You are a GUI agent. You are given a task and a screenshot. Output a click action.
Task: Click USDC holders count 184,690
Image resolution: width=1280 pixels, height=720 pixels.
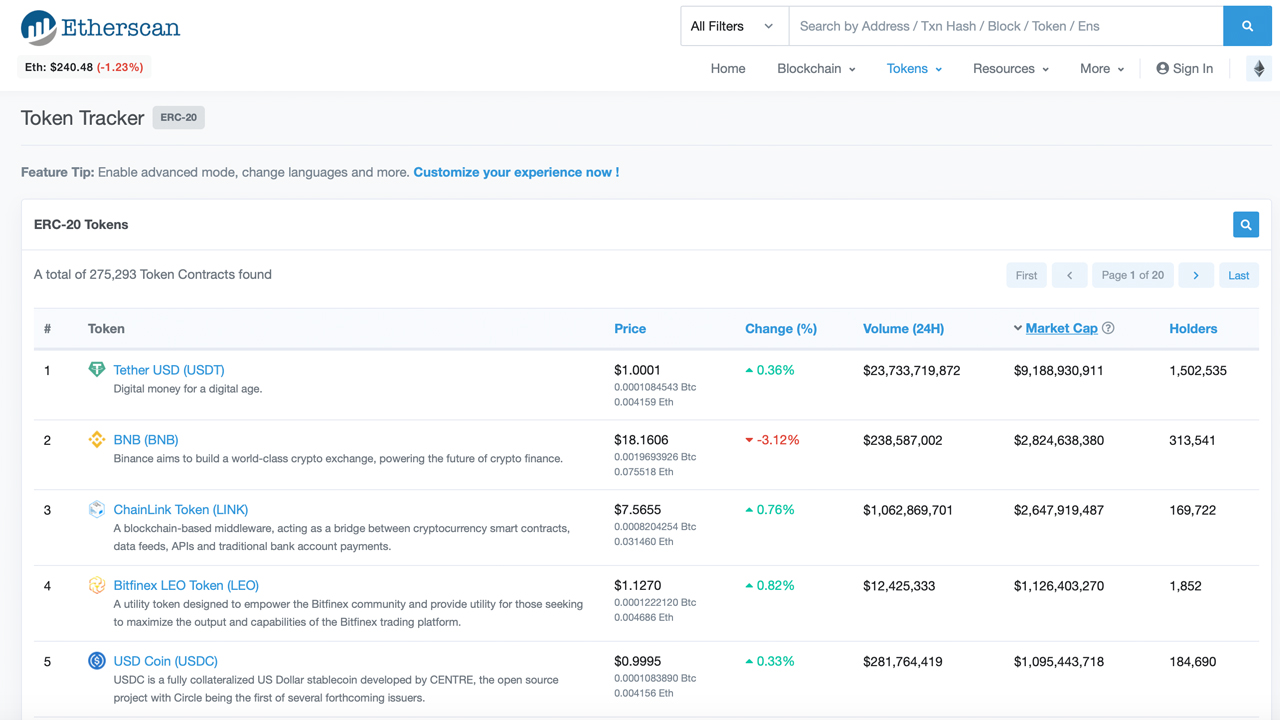1193,662
